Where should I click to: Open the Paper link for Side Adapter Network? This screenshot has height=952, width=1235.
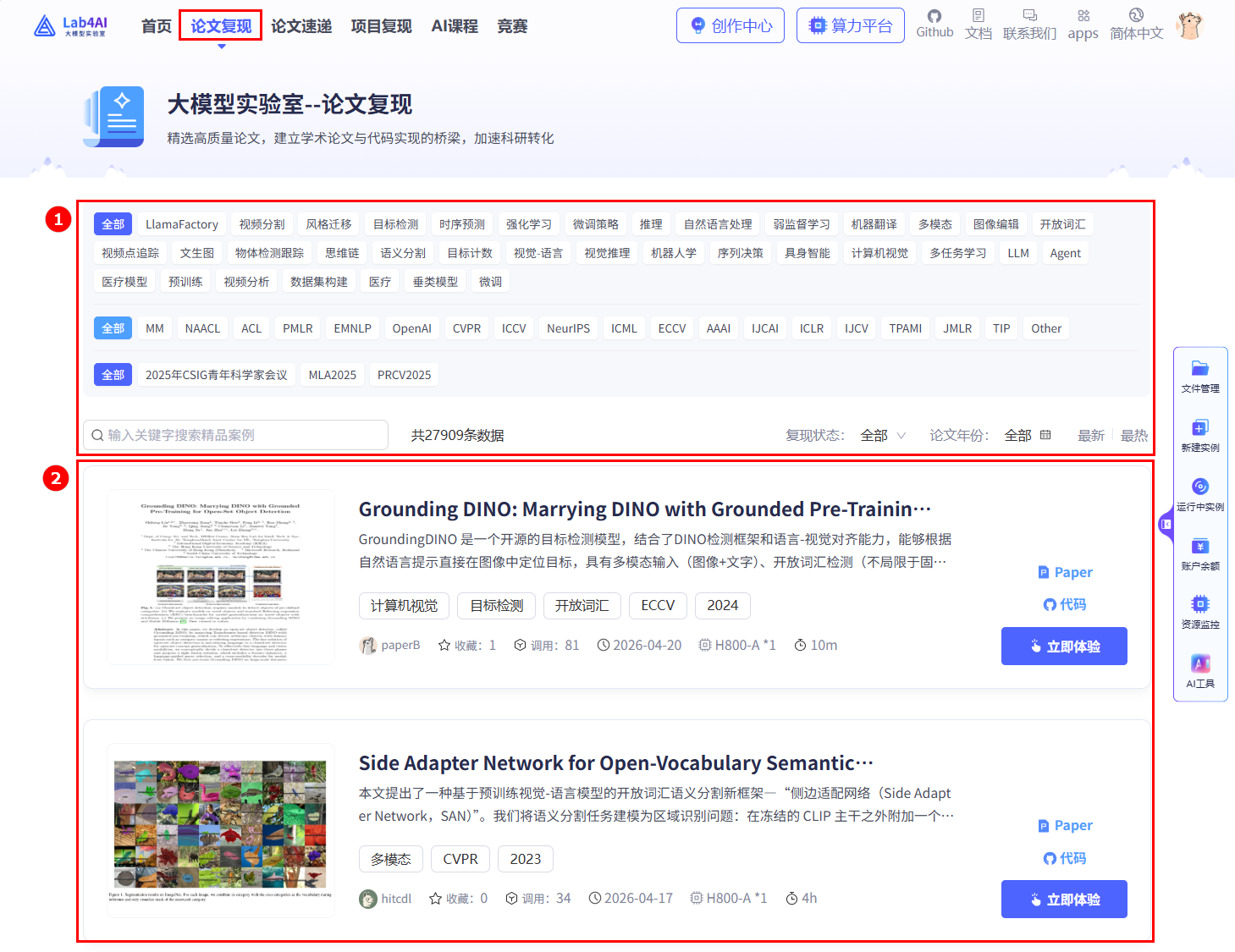point(1065,825)
